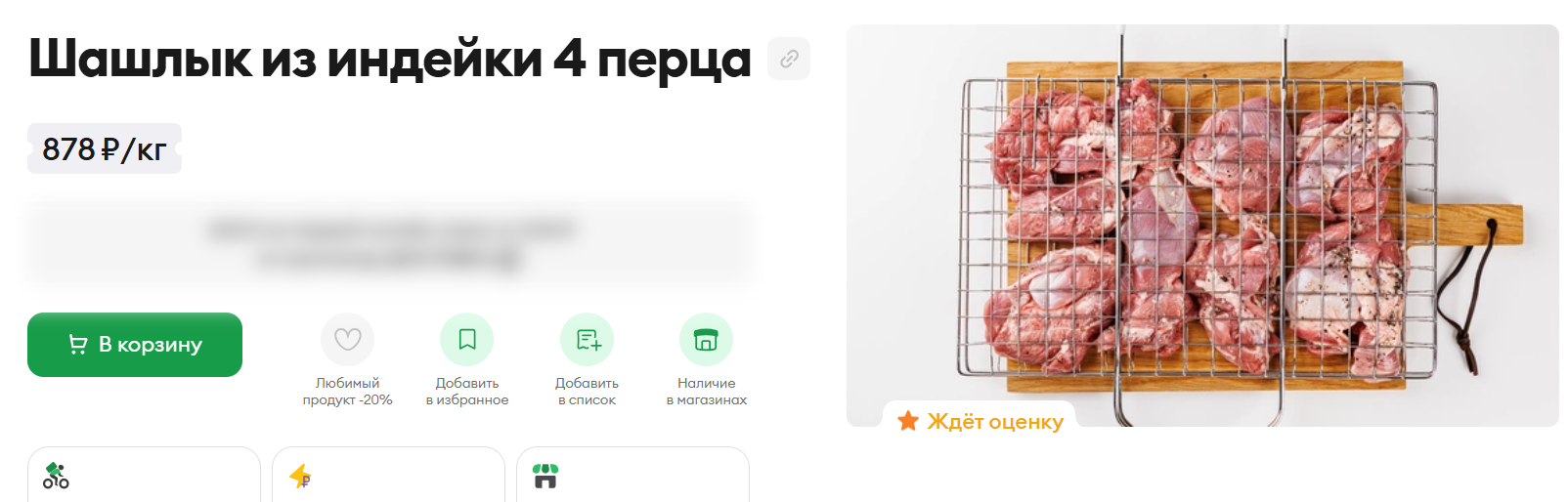
Task: Click the "Наличие в магазинах" text
Action: pos(706,392)
